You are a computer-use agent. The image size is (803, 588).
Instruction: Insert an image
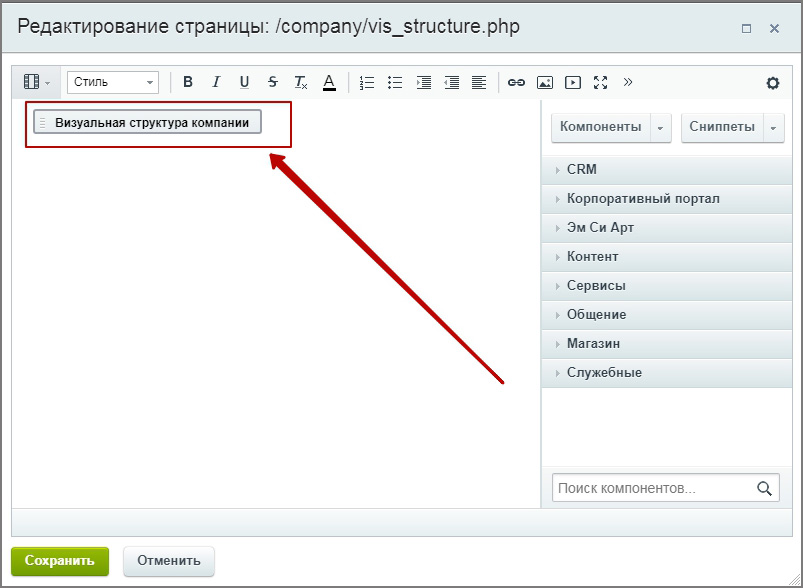pos(544,82)
